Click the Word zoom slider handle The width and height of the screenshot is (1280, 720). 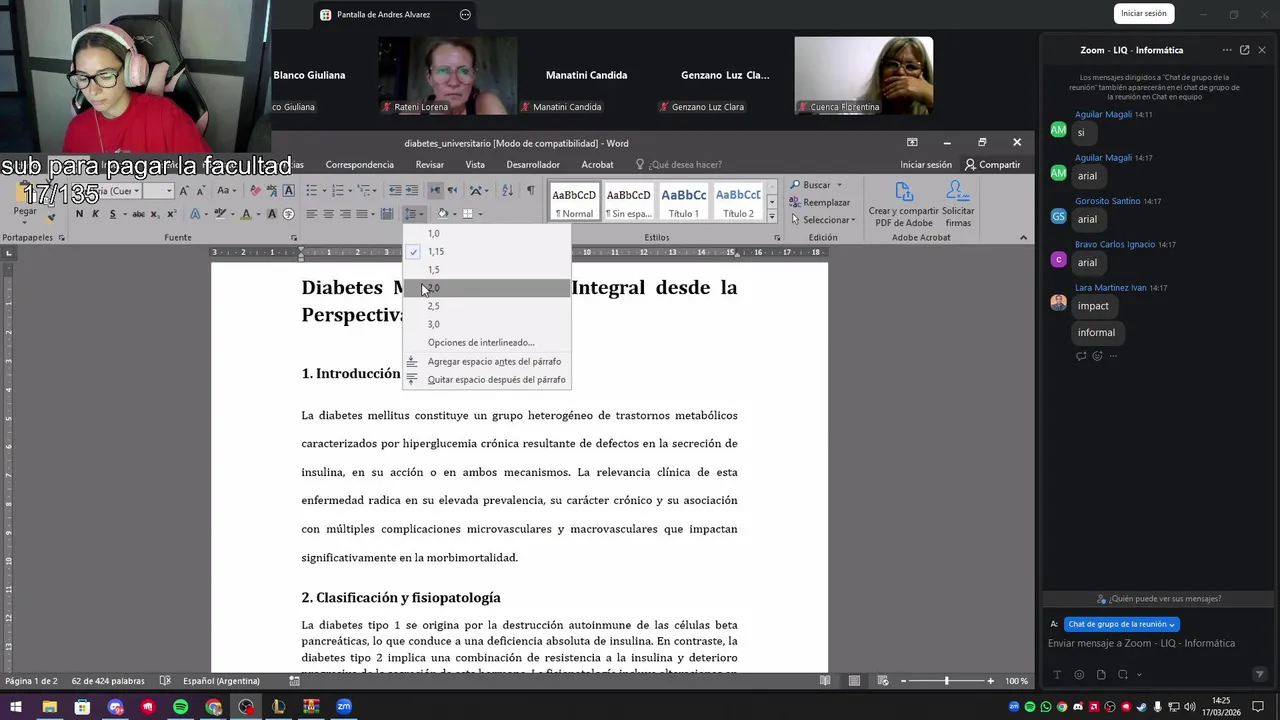pos(947,681)
